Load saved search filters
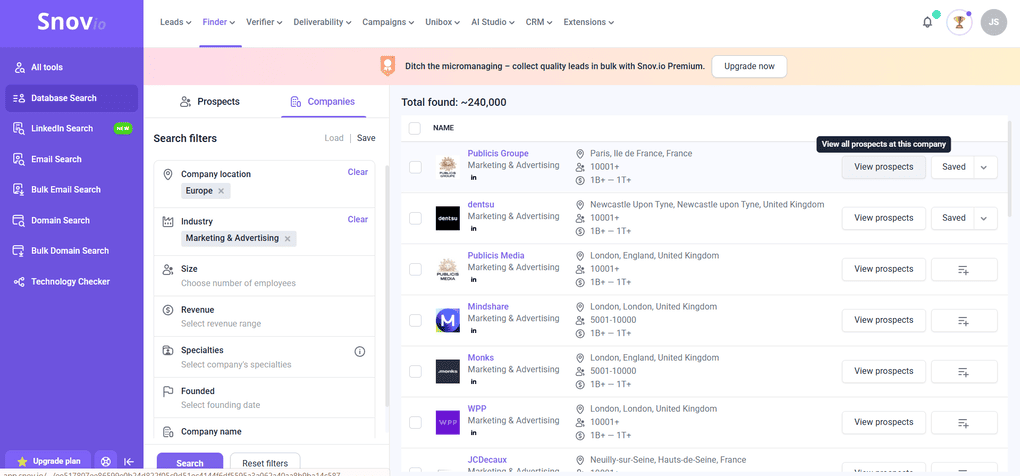 click(x=334, y=139)
